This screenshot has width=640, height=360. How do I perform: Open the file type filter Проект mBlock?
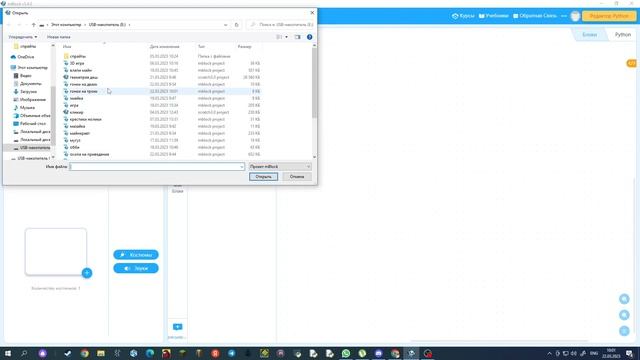tap(280, 167)
